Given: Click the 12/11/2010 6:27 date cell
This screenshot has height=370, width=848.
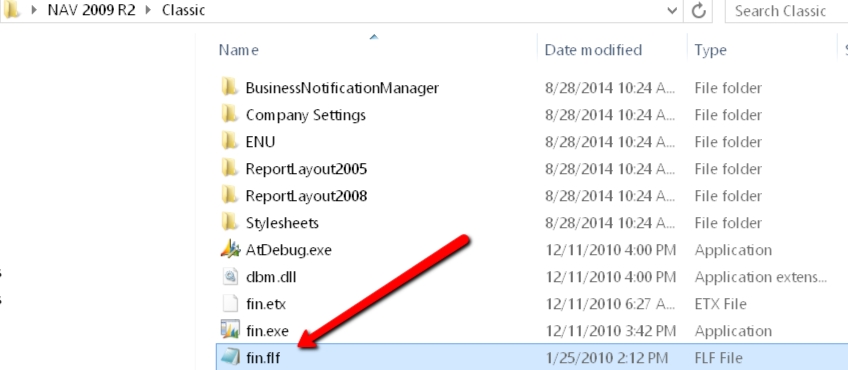Looking at the screenshot, I should pyautogui.click(x=611, y=304).
